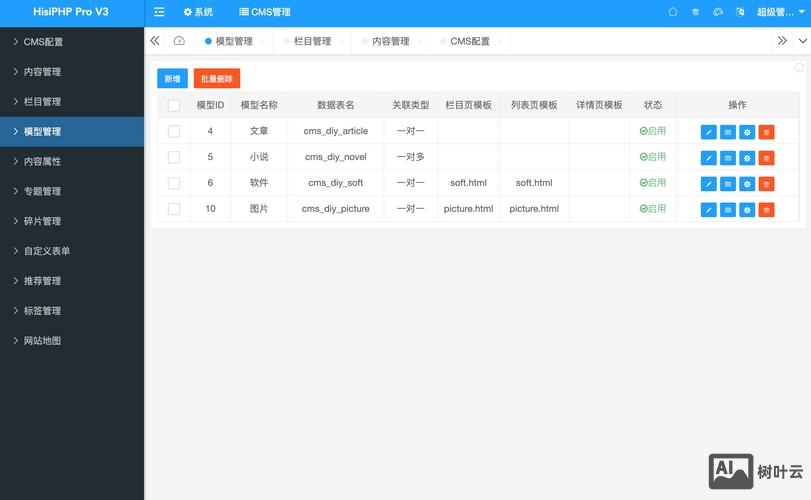Expand 专题管理 sidebar item
811x500 pixels.
tap(72, 191)
